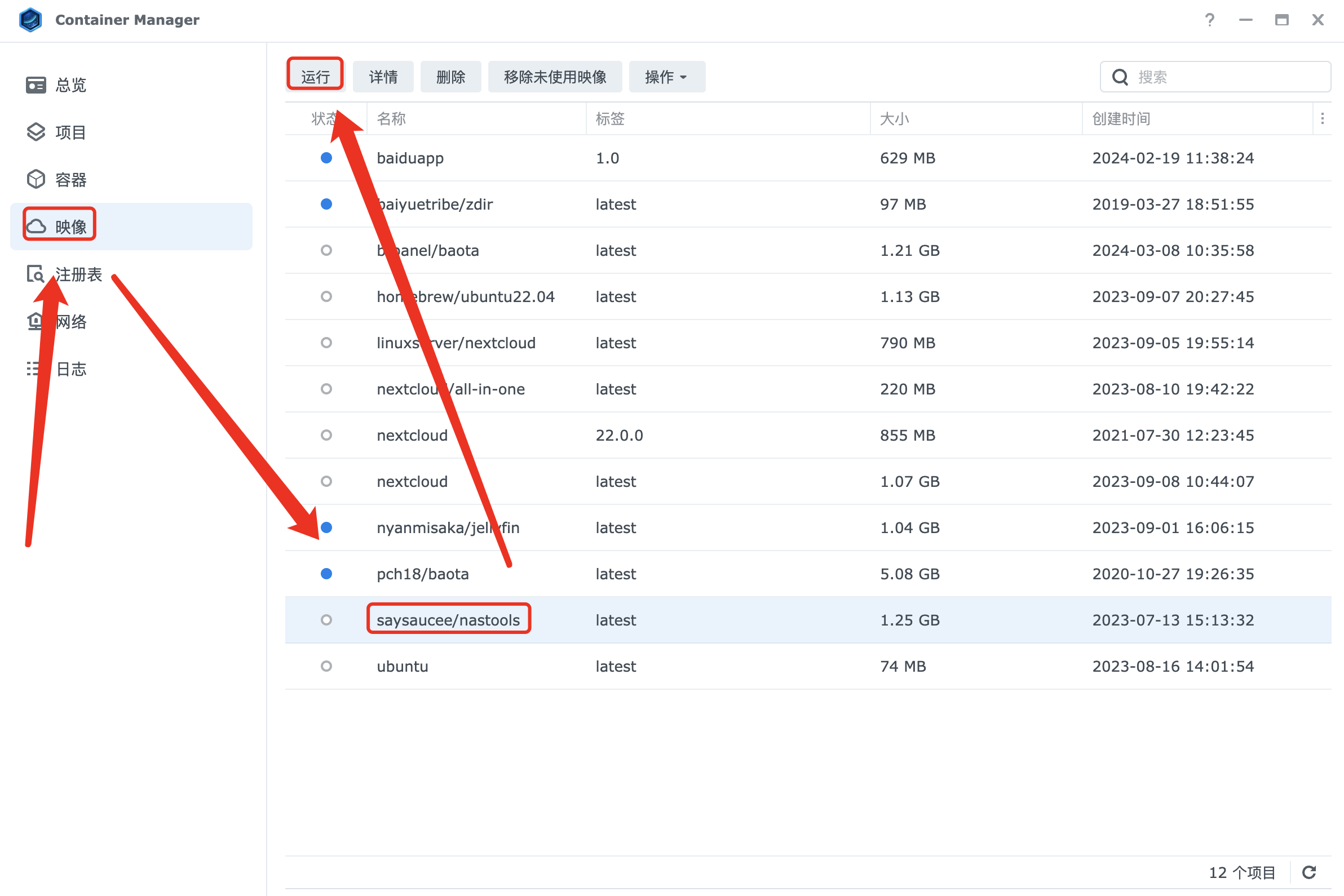
Task: Click the saysaucee/nastools status circle
Action: tap(326, 620)
